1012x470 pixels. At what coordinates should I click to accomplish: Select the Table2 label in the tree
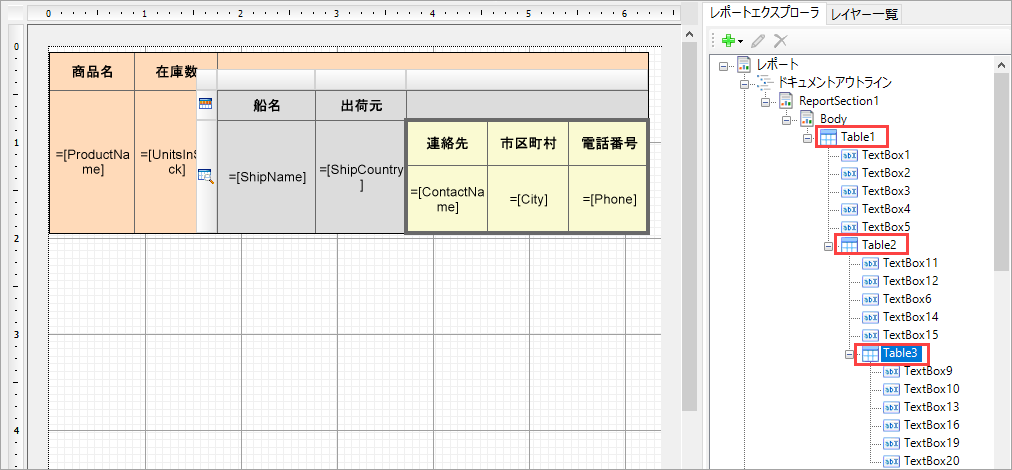pos(878,245)
